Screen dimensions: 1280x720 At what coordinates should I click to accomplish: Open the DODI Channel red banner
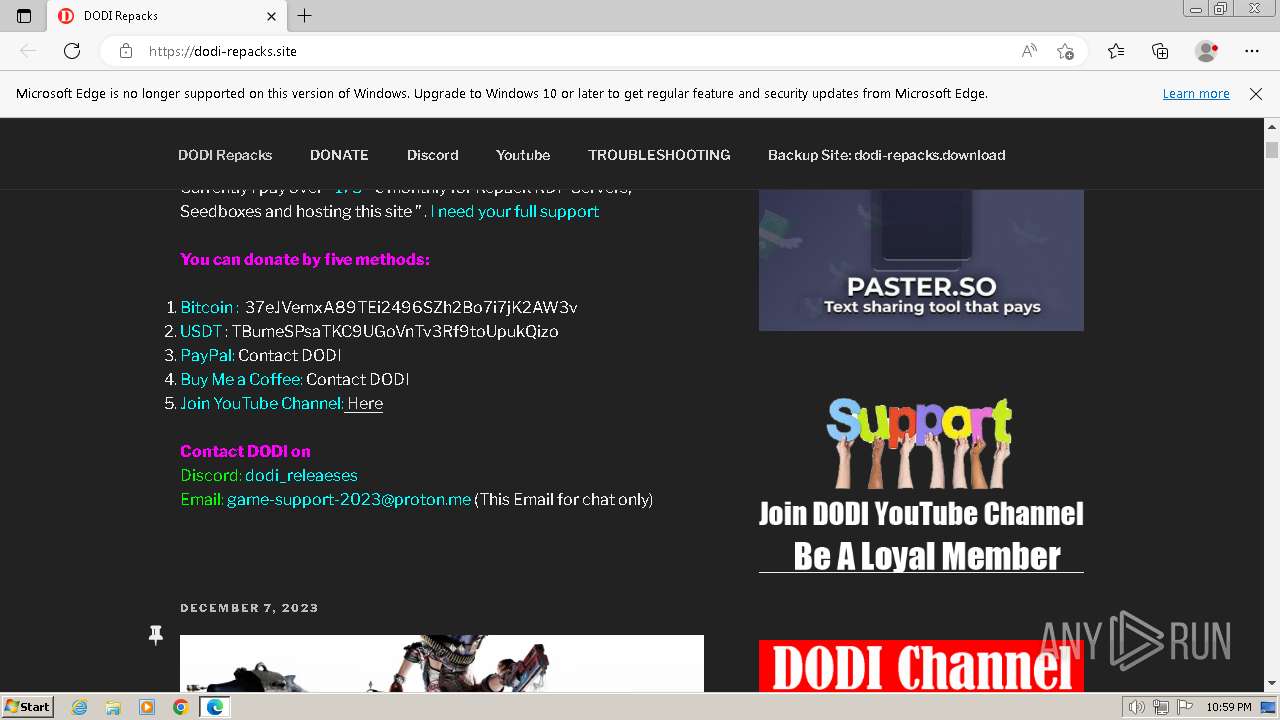click(x=921, y=666)
